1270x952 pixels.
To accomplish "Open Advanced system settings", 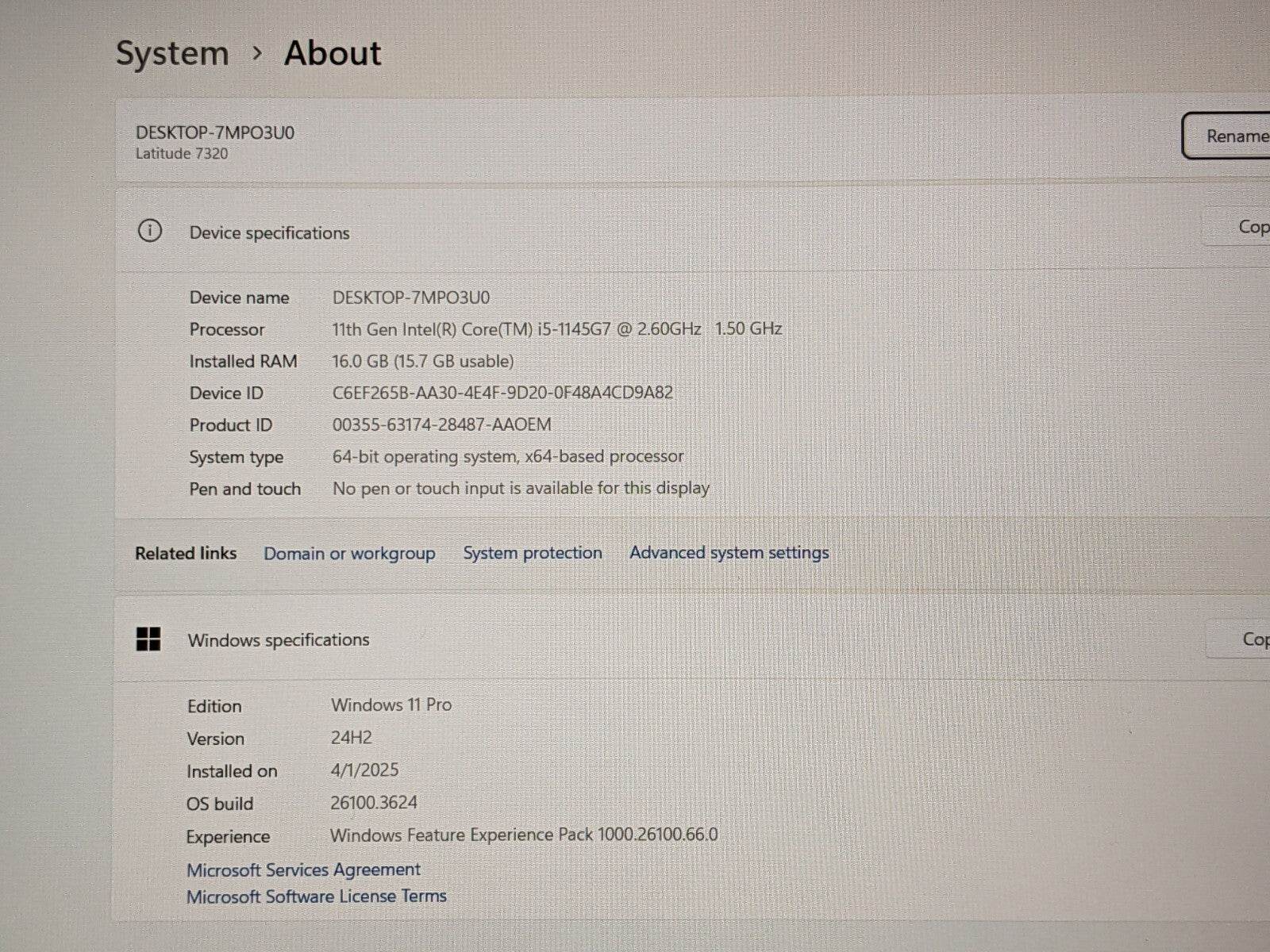I will point(729,552).
